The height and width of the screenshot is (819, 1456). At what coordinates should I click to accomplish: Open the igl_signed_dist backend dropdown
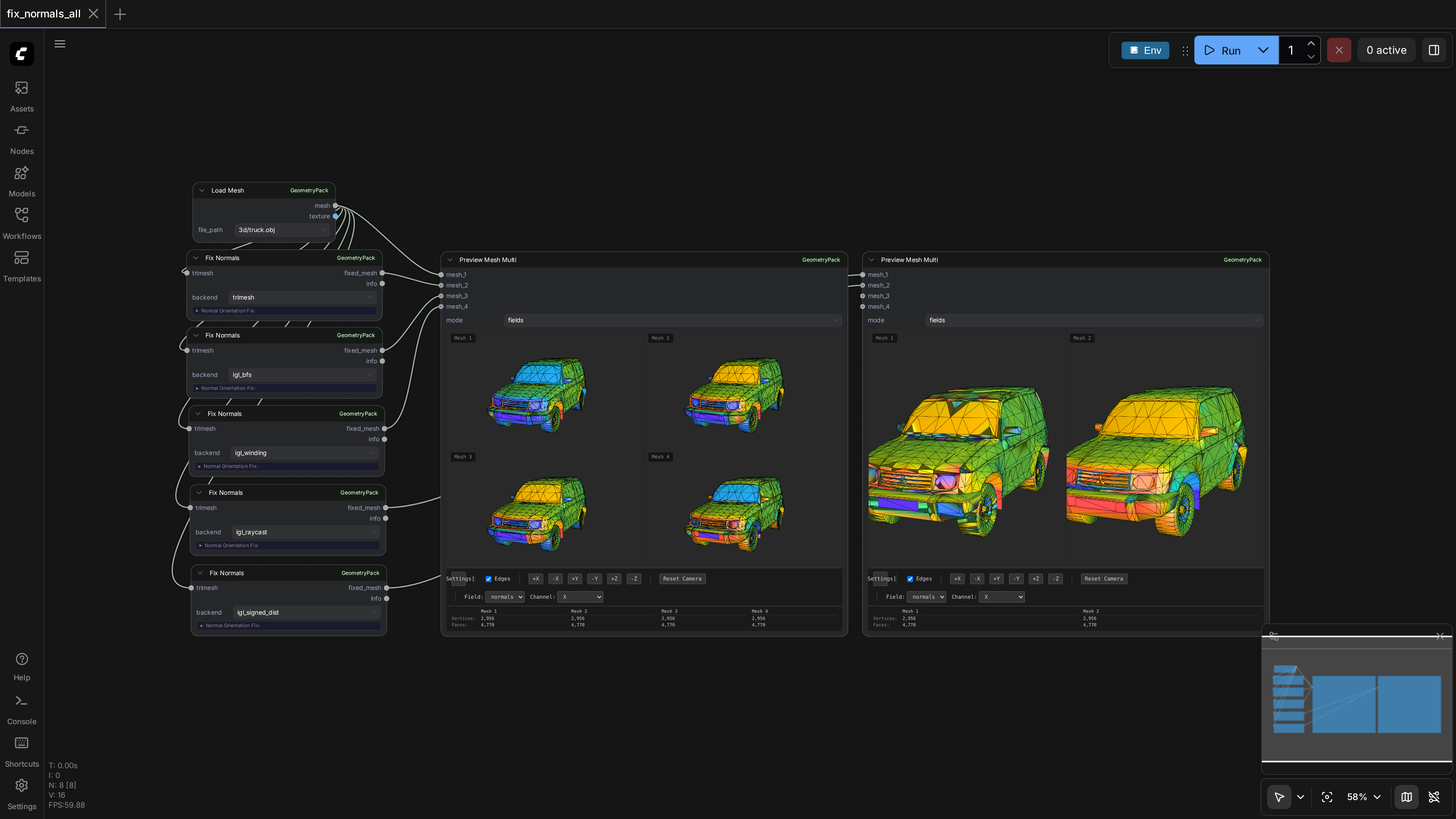pyautogui.click(x=307, y=612)
